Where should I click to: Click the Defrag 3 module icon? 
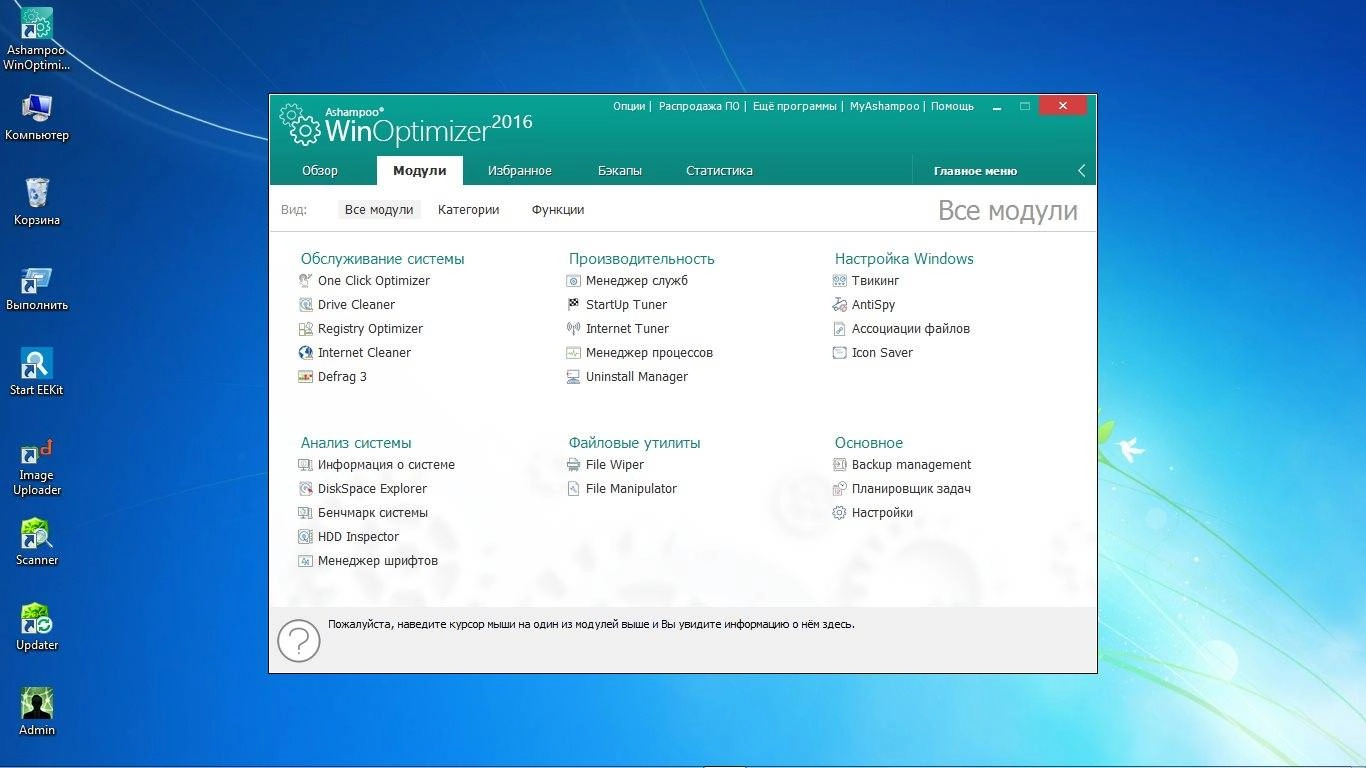pyautogui.click(x=306, y=377)
